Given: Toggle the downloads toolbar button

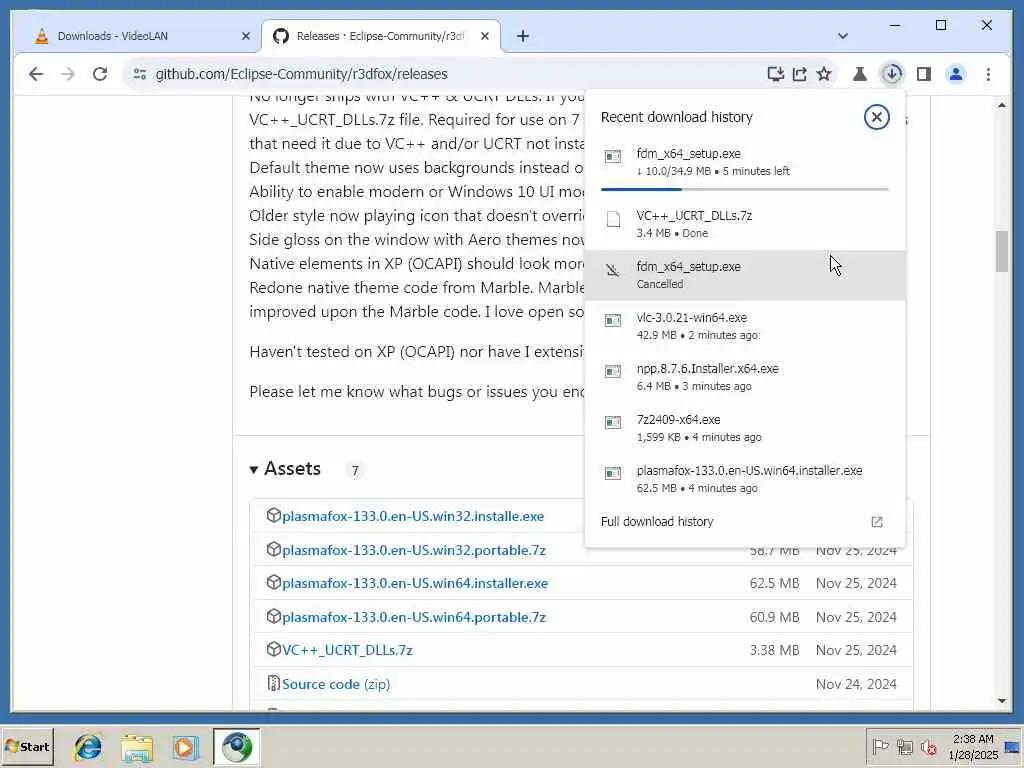Looking at the screenshot, I should (x=891, y=74).
